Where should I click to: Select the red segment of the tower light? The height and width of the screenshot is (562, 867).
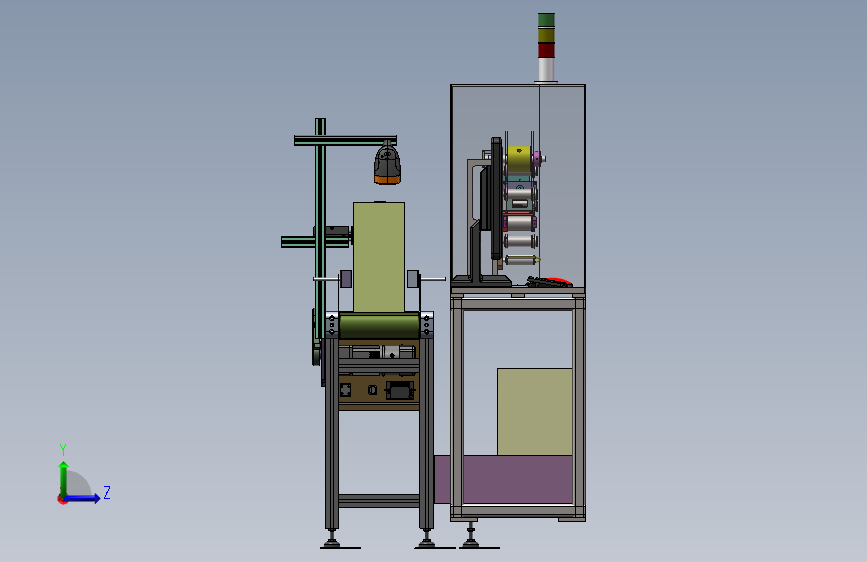click(546, 50)
